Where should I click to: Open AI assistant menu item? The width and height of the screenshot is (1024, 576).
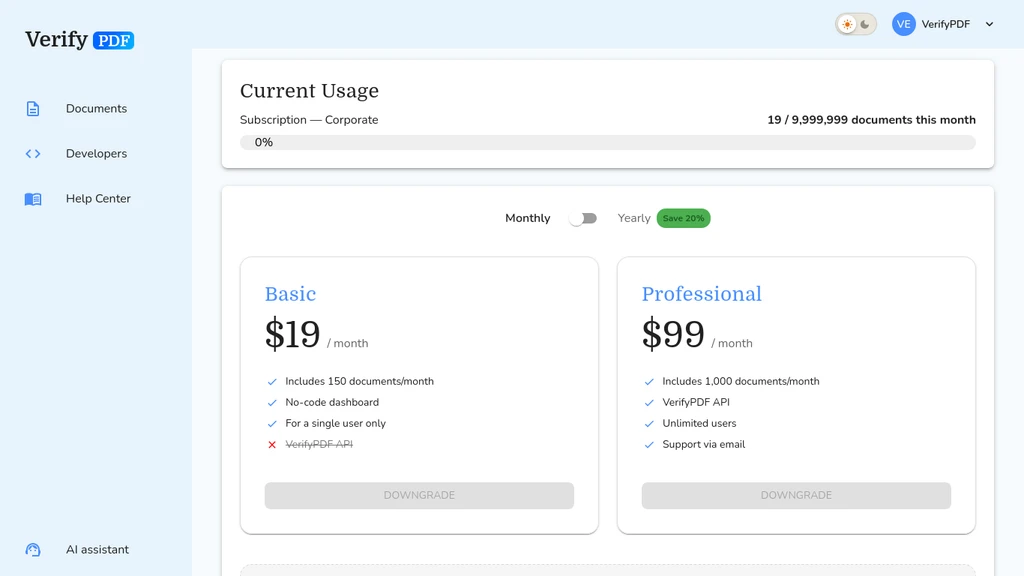pos(97,550)
